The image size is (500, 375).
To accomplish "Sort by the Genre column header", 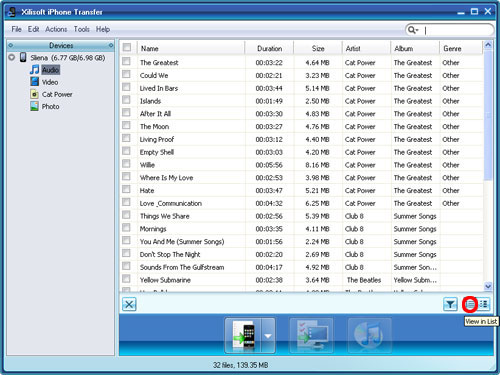I will tap(461, 48).
